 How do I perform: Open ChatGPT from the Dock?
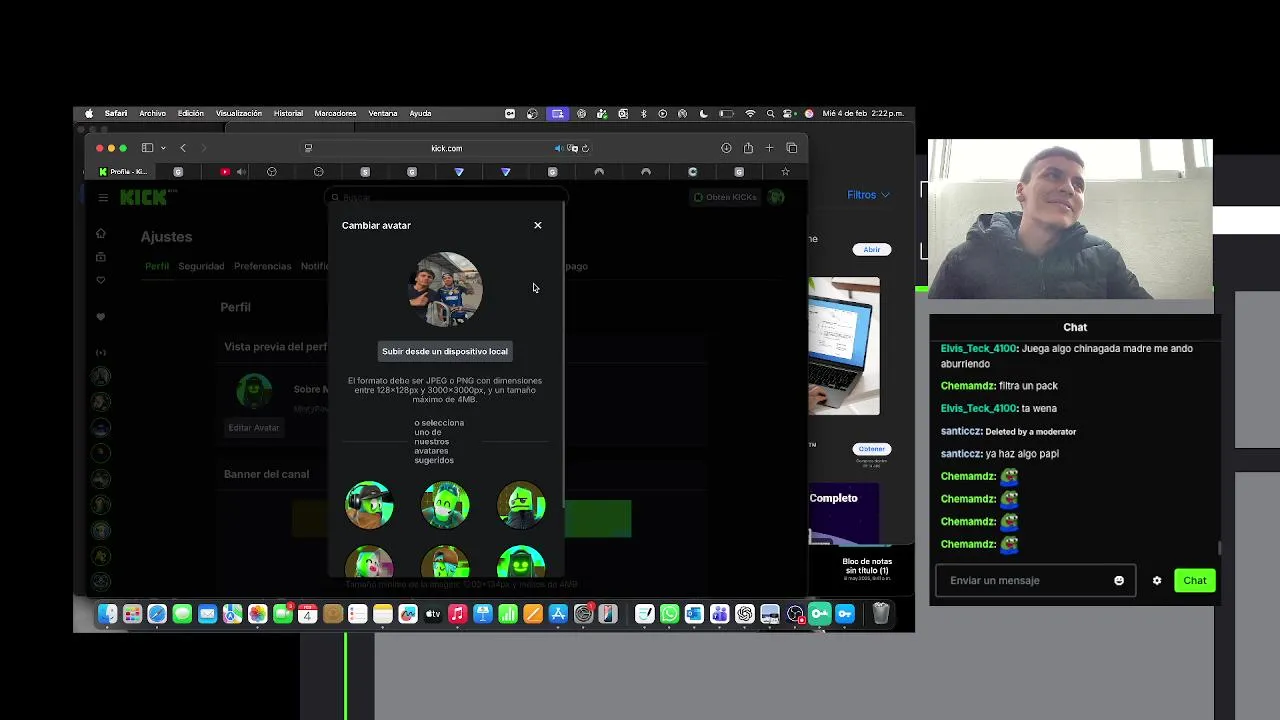[745, 614]
